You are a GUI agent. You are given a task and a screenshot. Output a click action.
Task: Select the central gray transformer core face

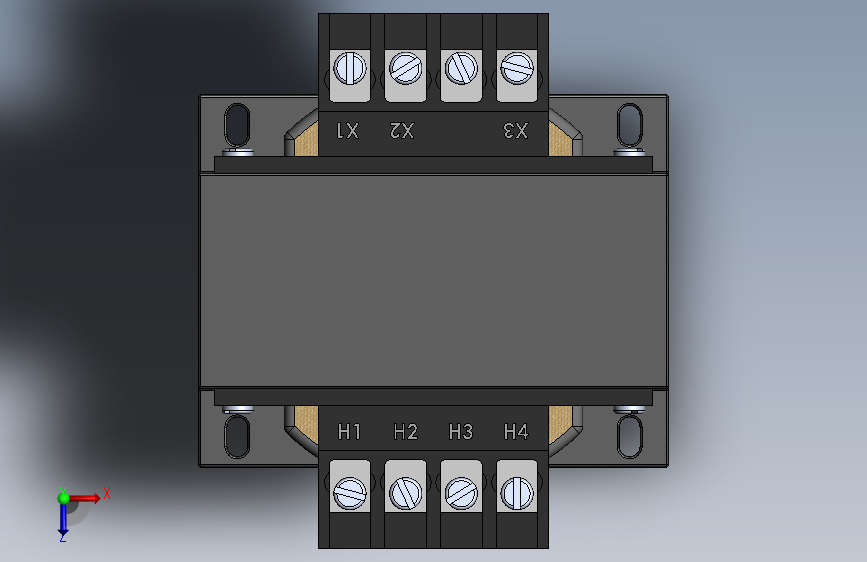[434, 281]
